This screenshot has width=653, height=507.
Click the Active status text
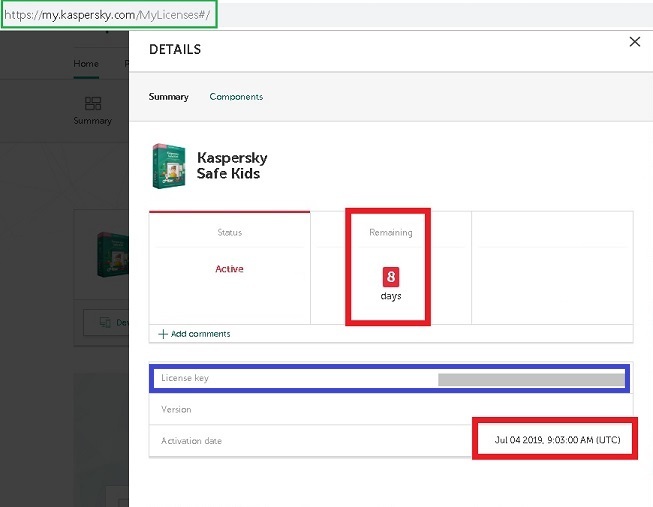(x=229, y=269)
